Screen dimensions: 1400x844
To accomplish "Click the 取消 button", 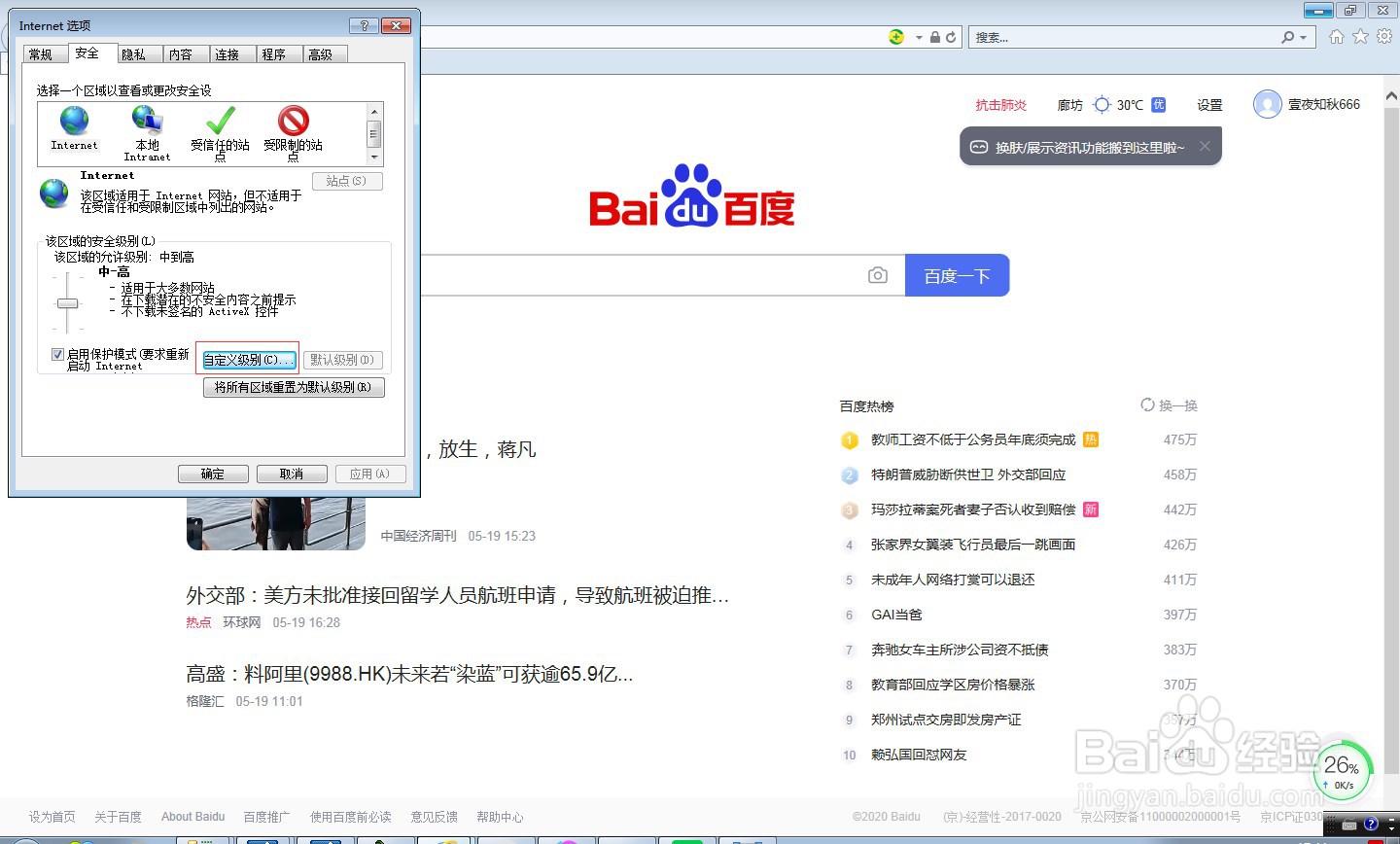I will (292, 474).
